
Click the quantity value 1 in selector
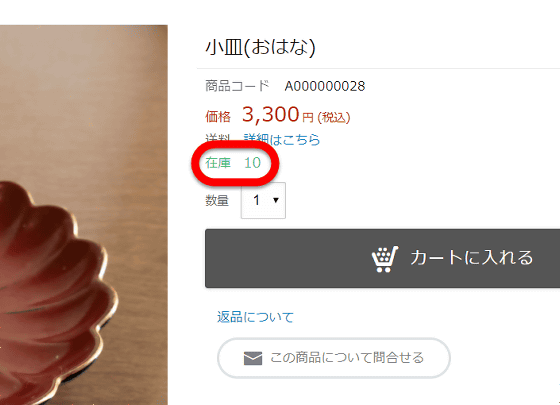point(256,200)
